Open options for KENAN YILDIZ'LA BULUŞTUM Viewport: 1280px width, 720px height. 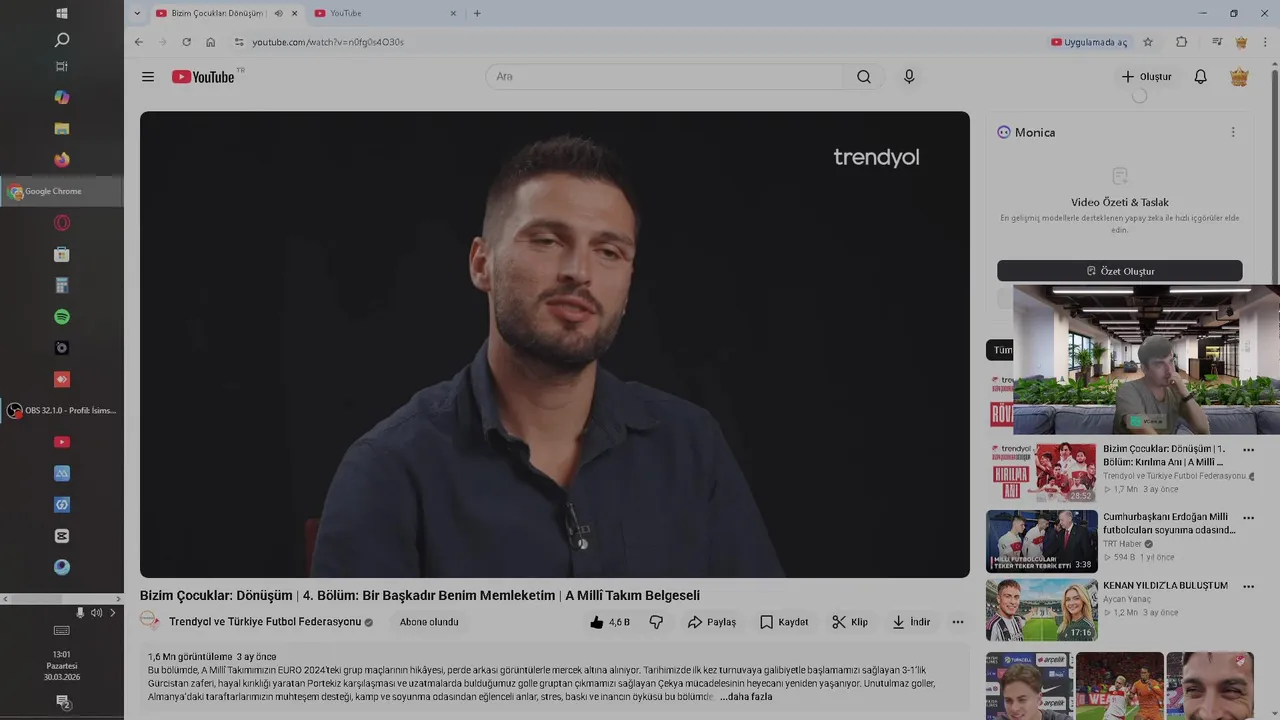tap(1248, 586)
